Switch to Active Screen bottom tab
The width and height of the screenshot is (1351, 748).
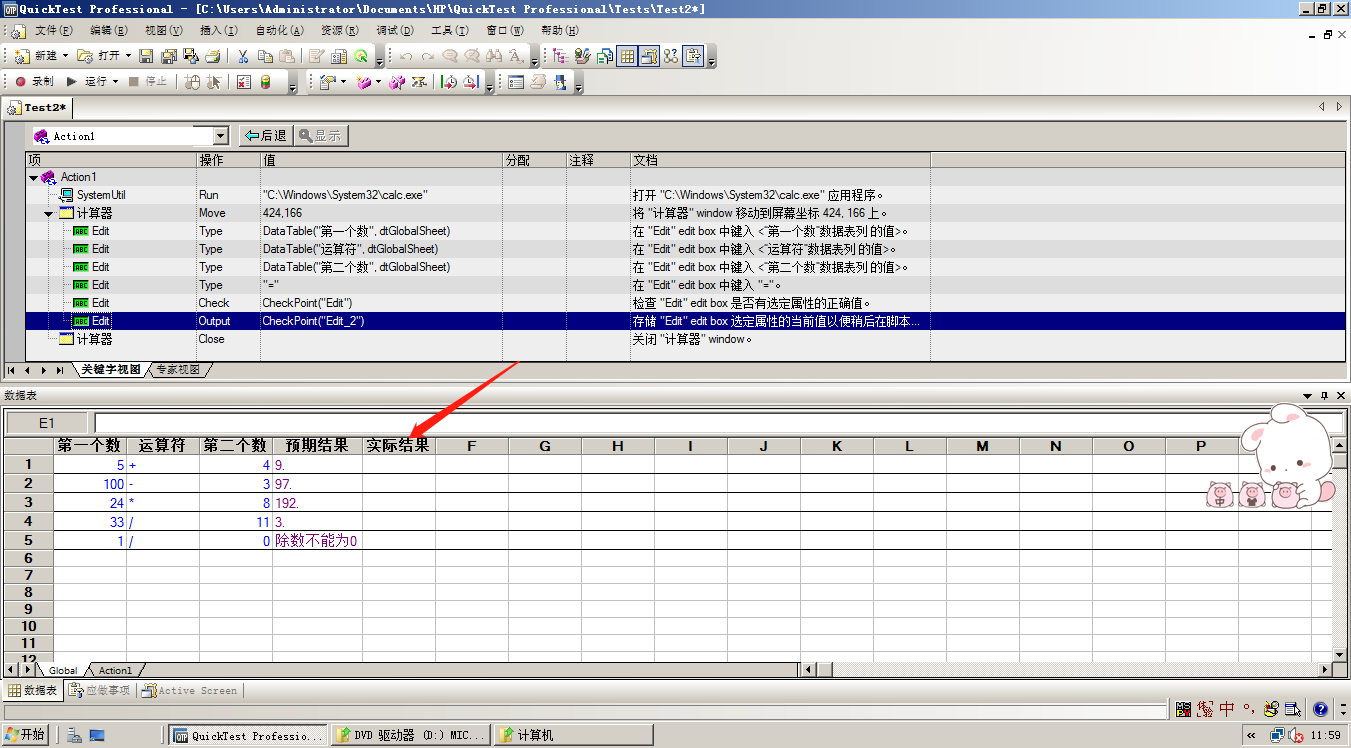190,691
